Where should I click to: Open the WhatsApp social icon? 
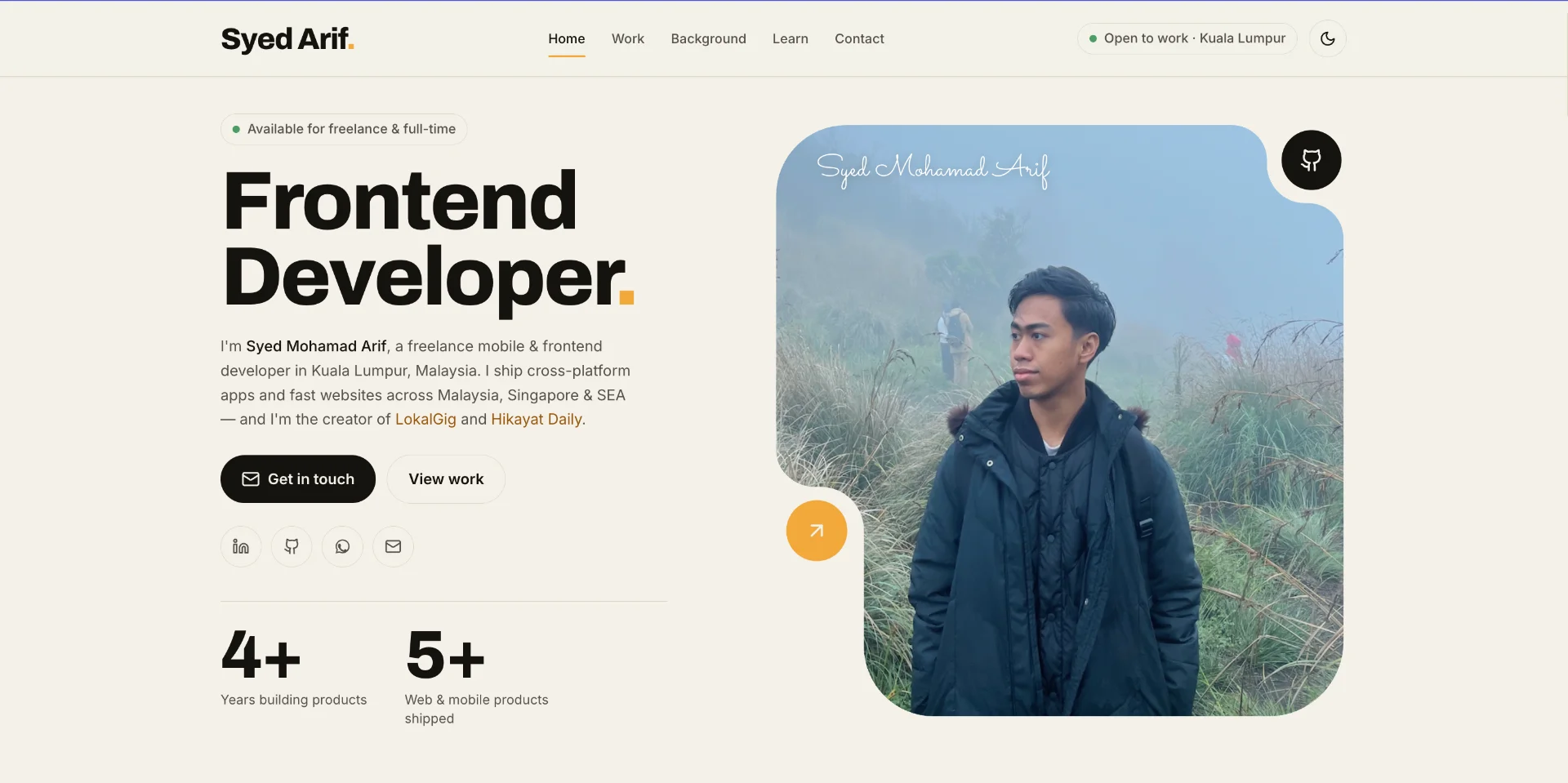point(342,546)
